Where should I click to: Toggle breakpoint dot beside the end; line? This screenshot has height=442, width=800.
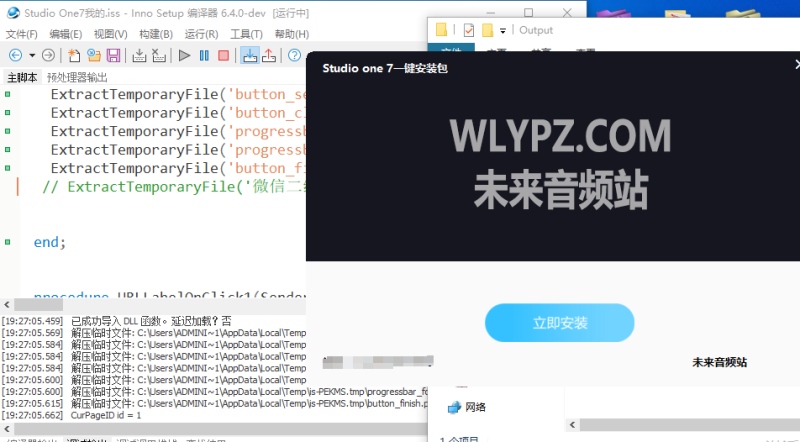click(8, 242)
